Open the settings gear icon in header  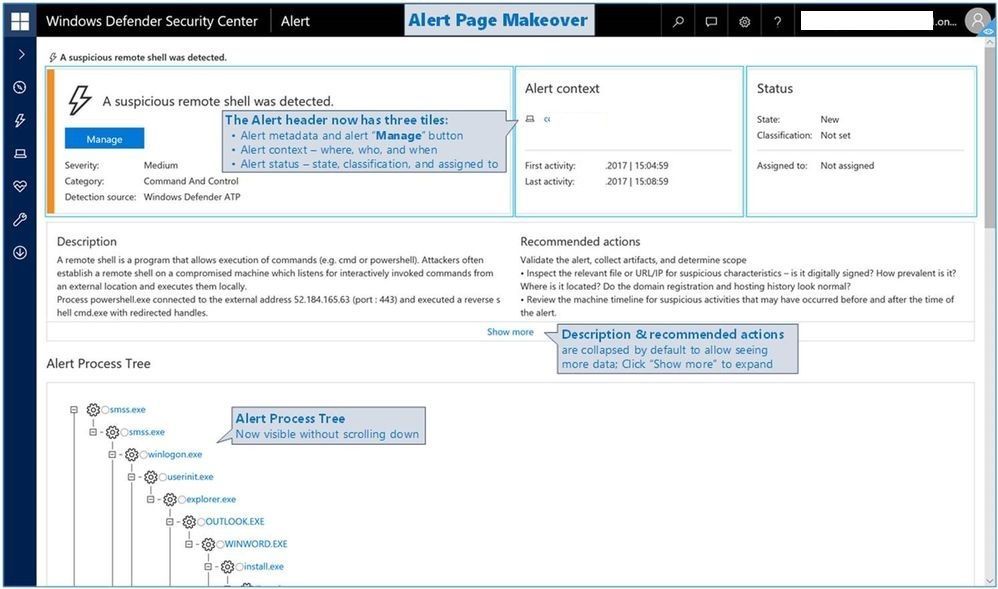(745, 22)
